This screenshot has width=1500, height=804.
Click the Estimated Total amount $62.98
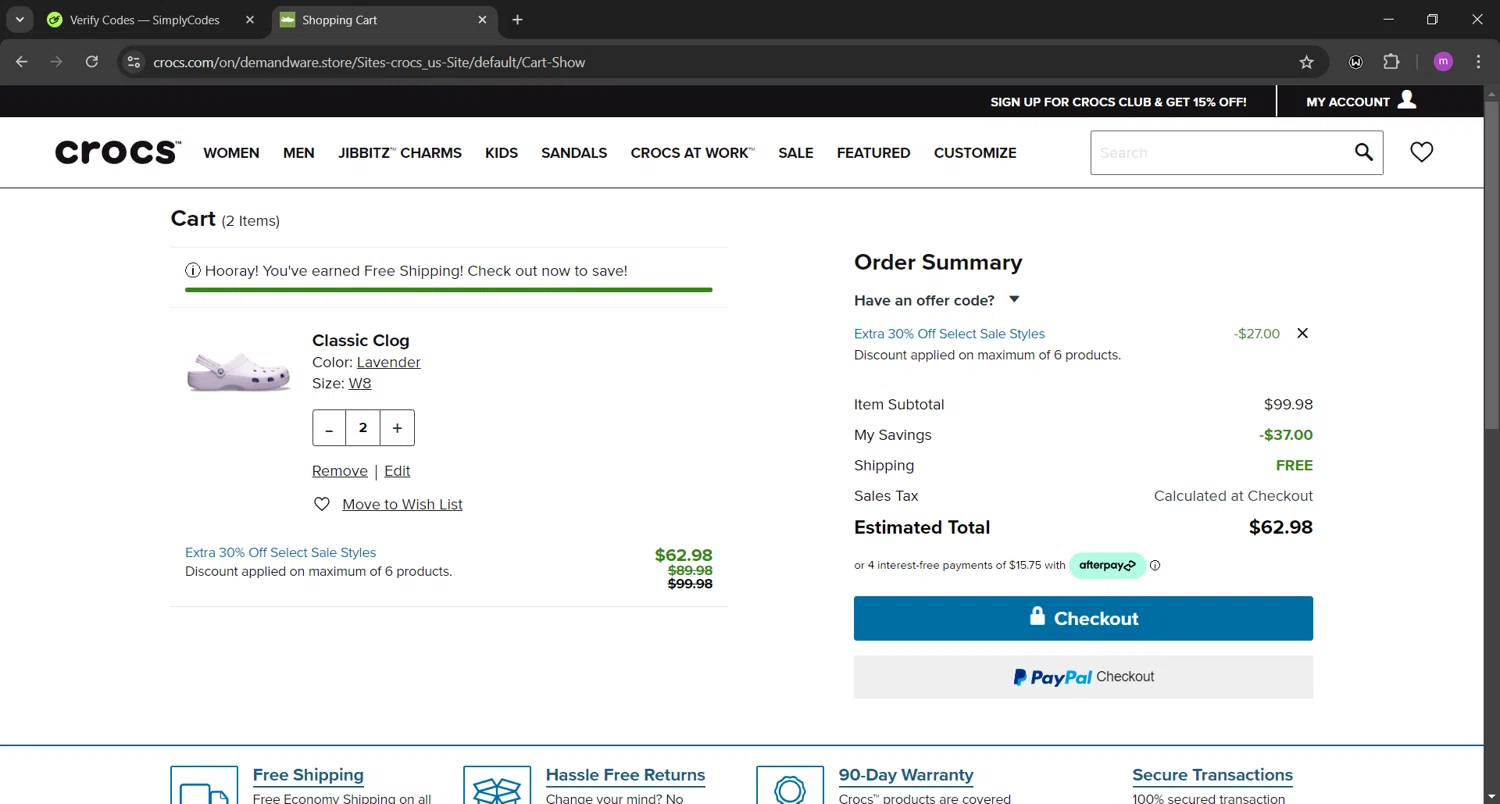pos(1280,528)
